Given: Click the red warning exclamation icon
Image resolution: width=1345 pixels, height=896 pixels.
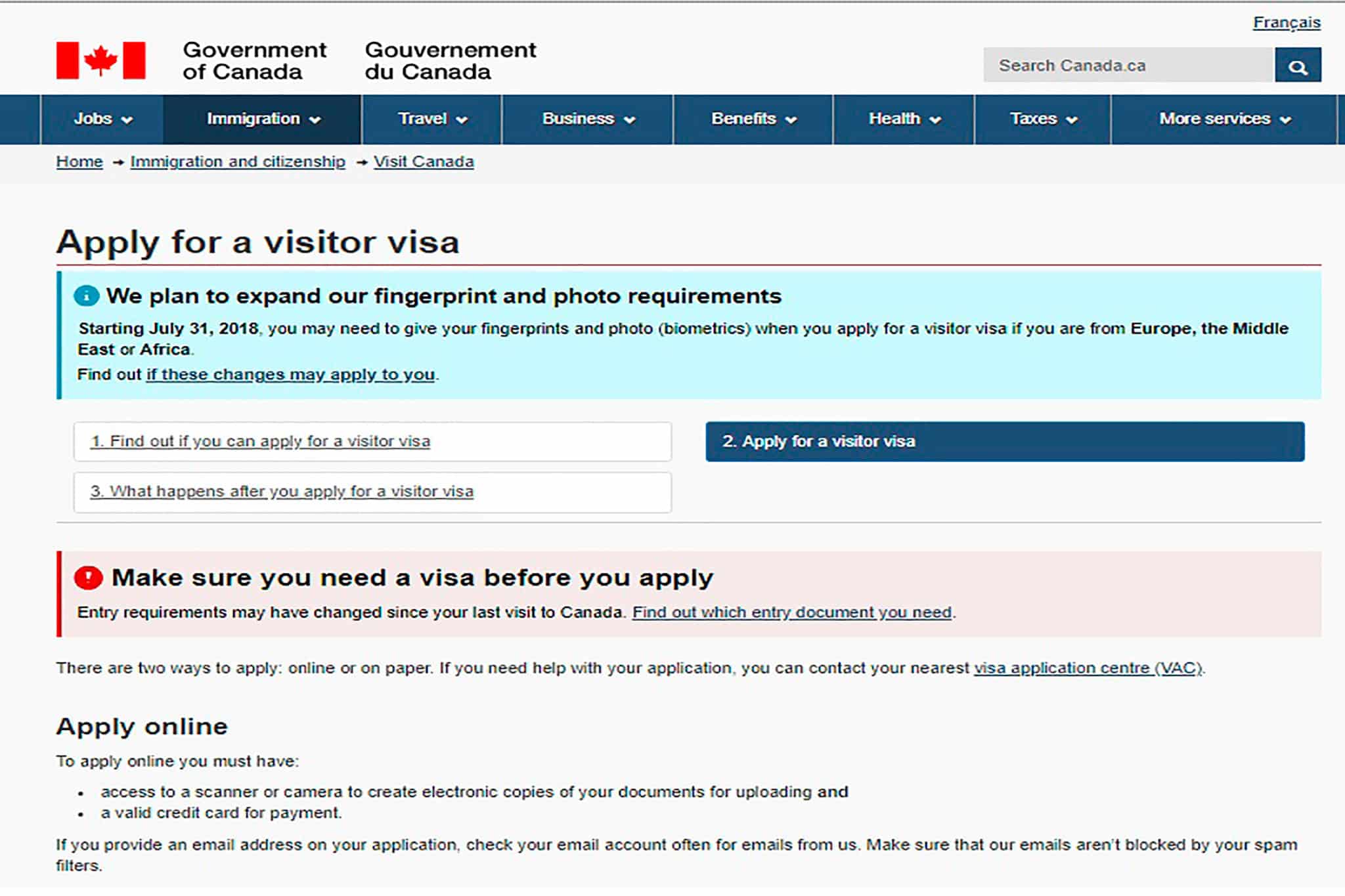Looking at the screenshot, I should (x=89, y=578).
